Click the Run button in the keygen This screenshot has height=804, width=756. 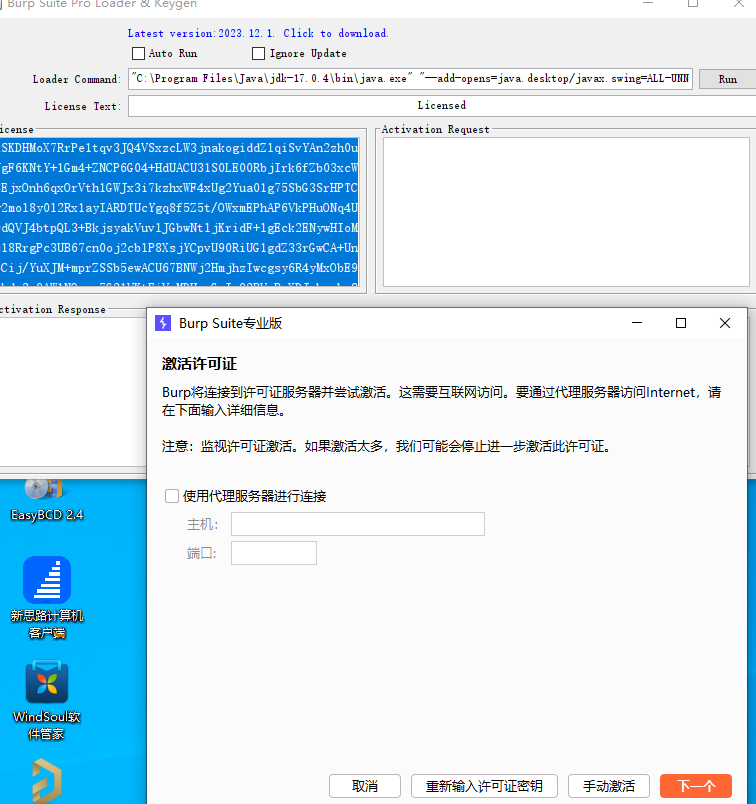pos(727,79)
